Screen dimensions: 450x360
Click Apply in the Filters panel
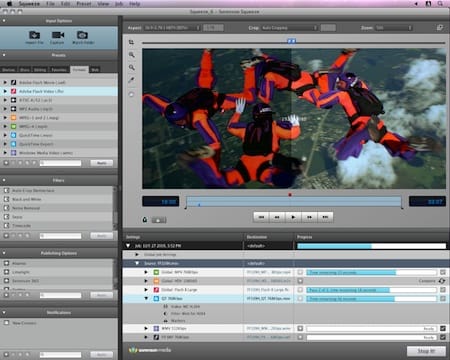[x=102, y=236]
